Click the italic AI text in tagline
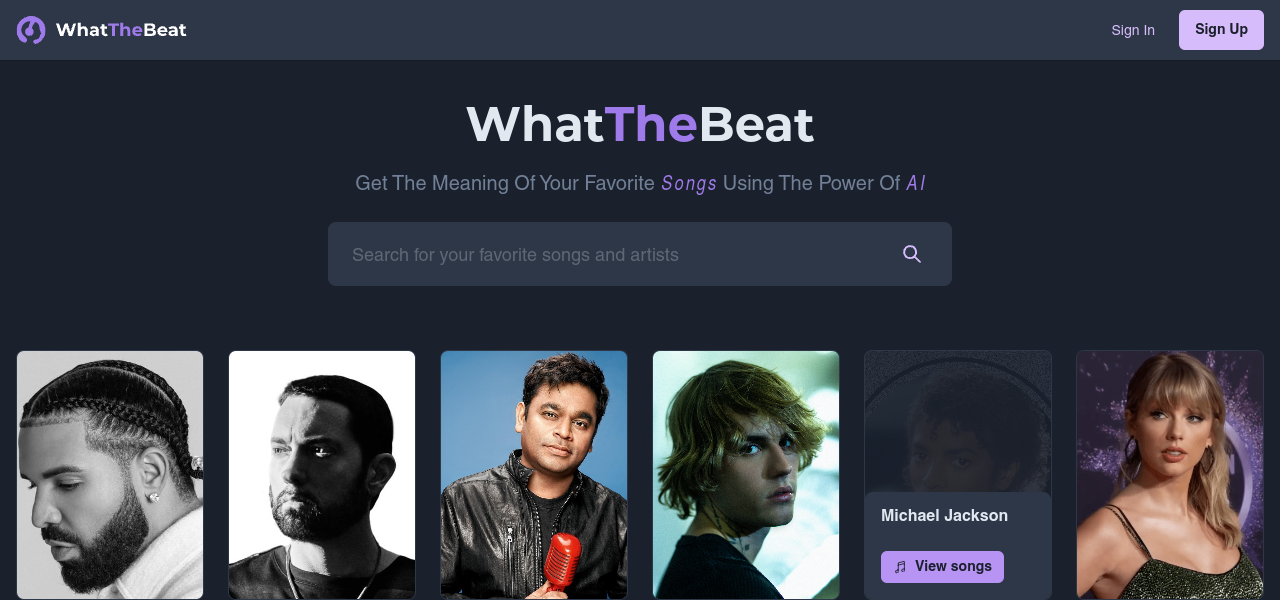 pos(916,183)
